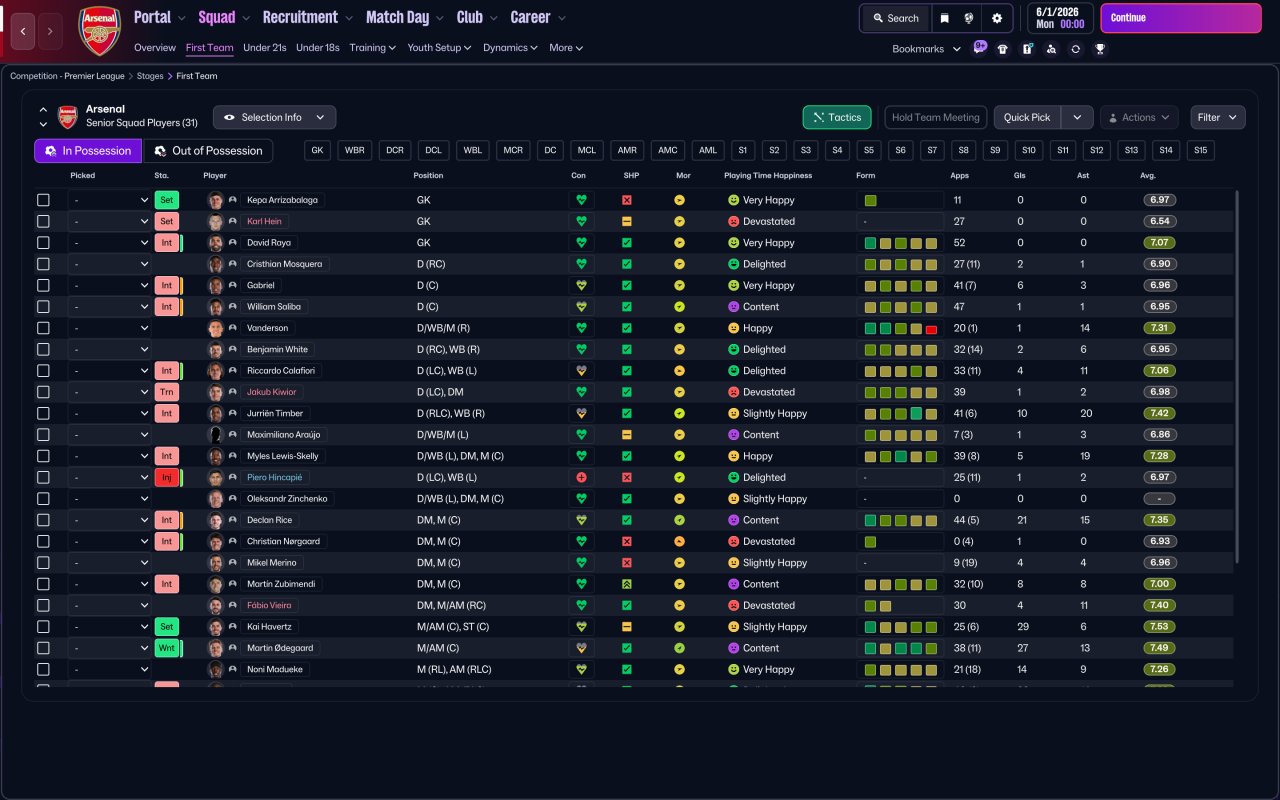
Task: Open settings gear icon in top bar
Action: point(997,18)
